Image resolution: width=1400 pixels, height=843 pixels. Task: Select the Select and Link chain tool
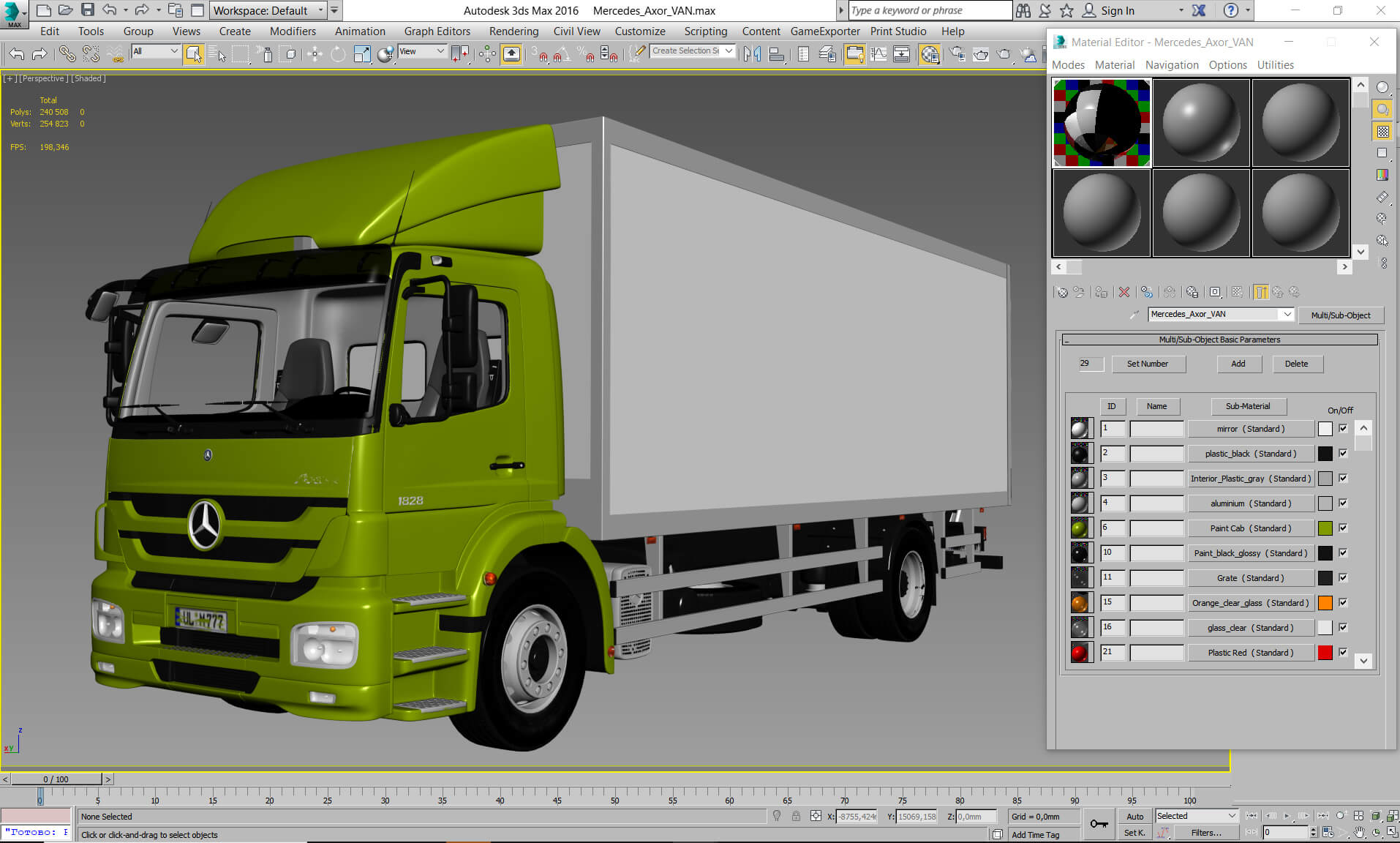pyautogui.click(x=67, y=53)
